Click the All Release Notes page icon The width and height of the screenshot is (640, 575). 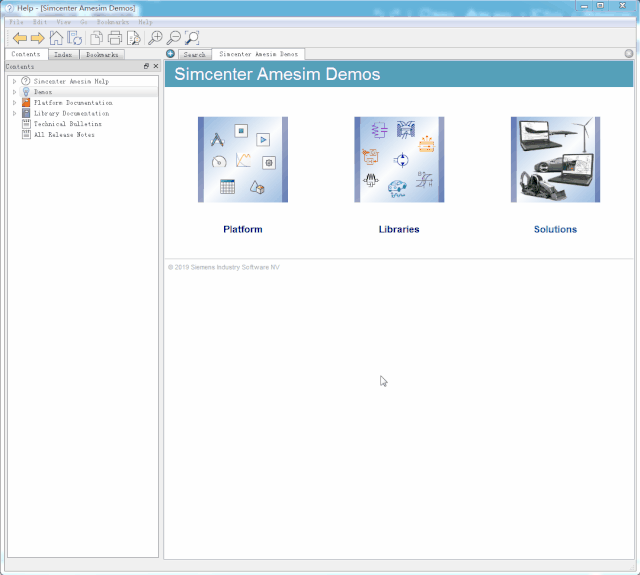[26, 134]
